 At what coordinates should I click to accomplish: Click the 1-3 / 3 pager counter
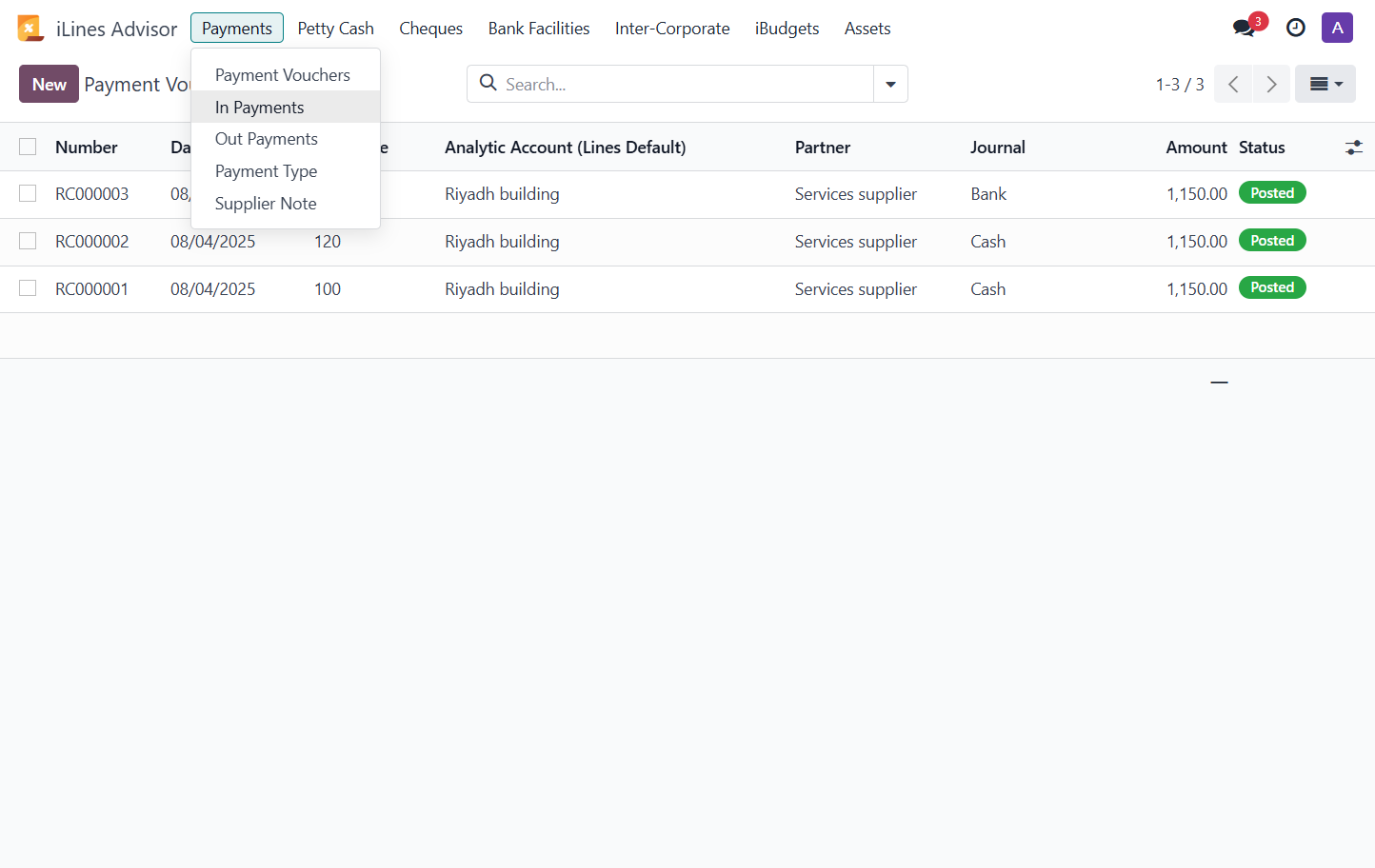(1180, 85)
